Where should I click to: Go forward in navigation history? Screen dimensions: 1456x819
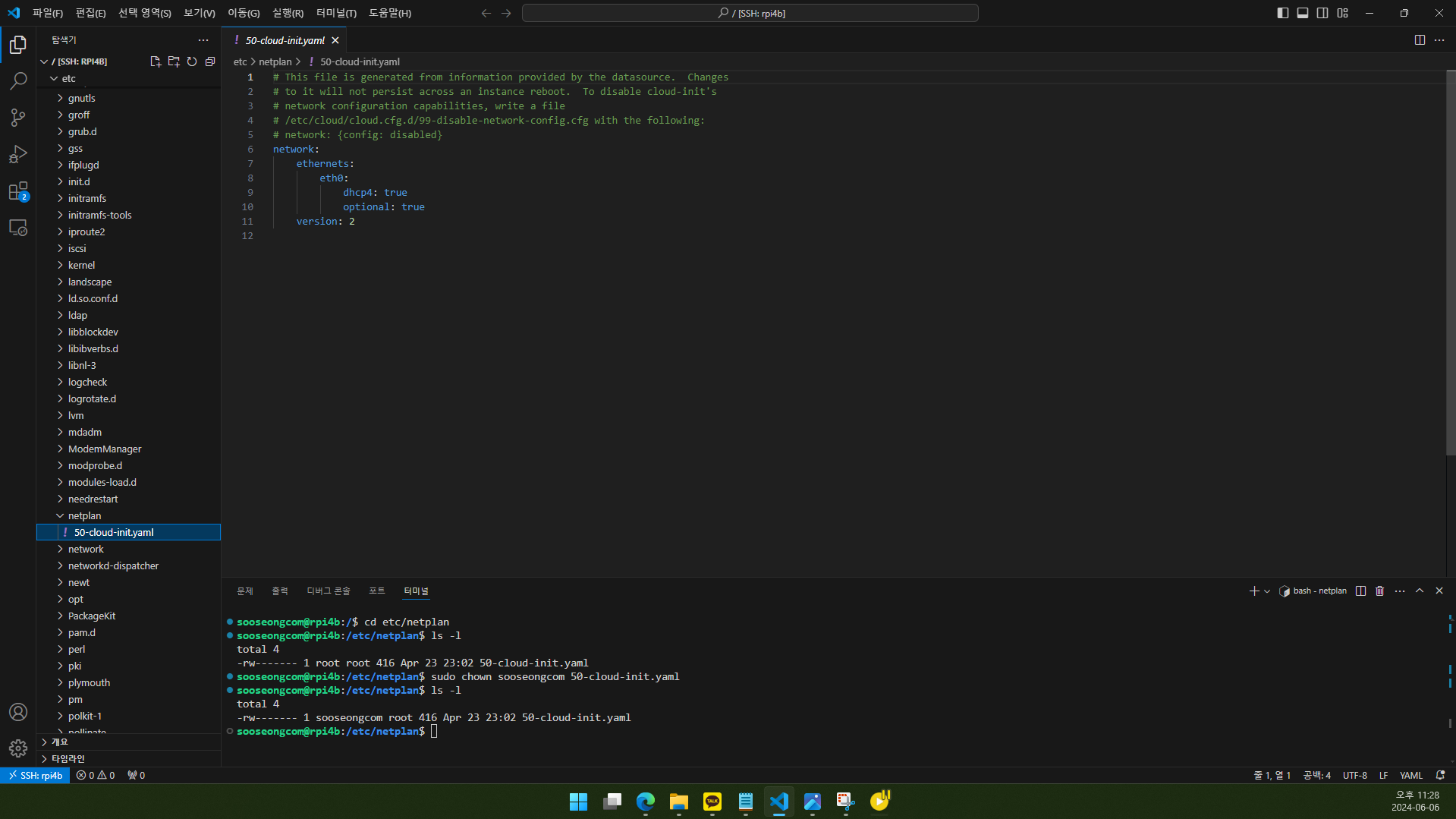pyautogui.click(x=506, y=13)
